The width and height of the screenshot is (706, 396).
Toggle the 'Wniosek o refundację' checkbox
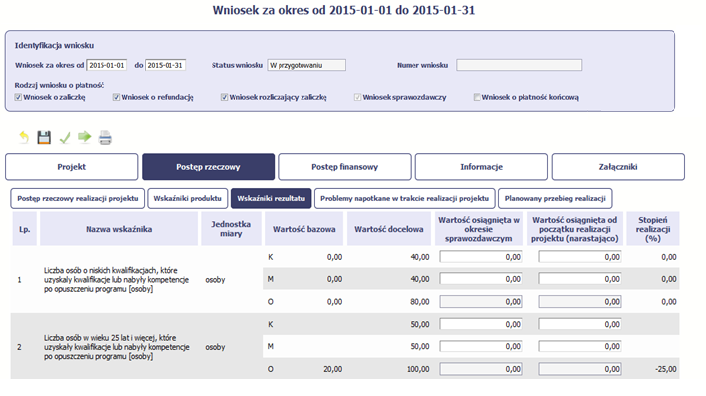pos(116,97)
